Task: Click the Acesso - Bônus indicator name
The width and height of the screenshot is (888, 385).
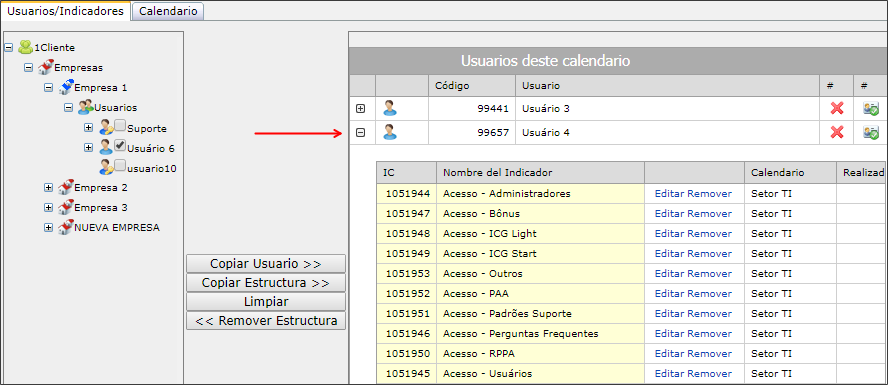Action: pyautogui.click(x=481, y=213)
